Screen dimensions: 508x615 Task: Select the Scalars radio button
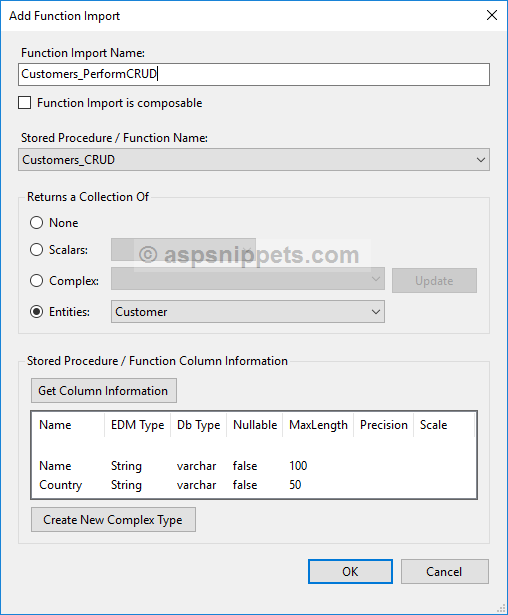coord(36,249)
